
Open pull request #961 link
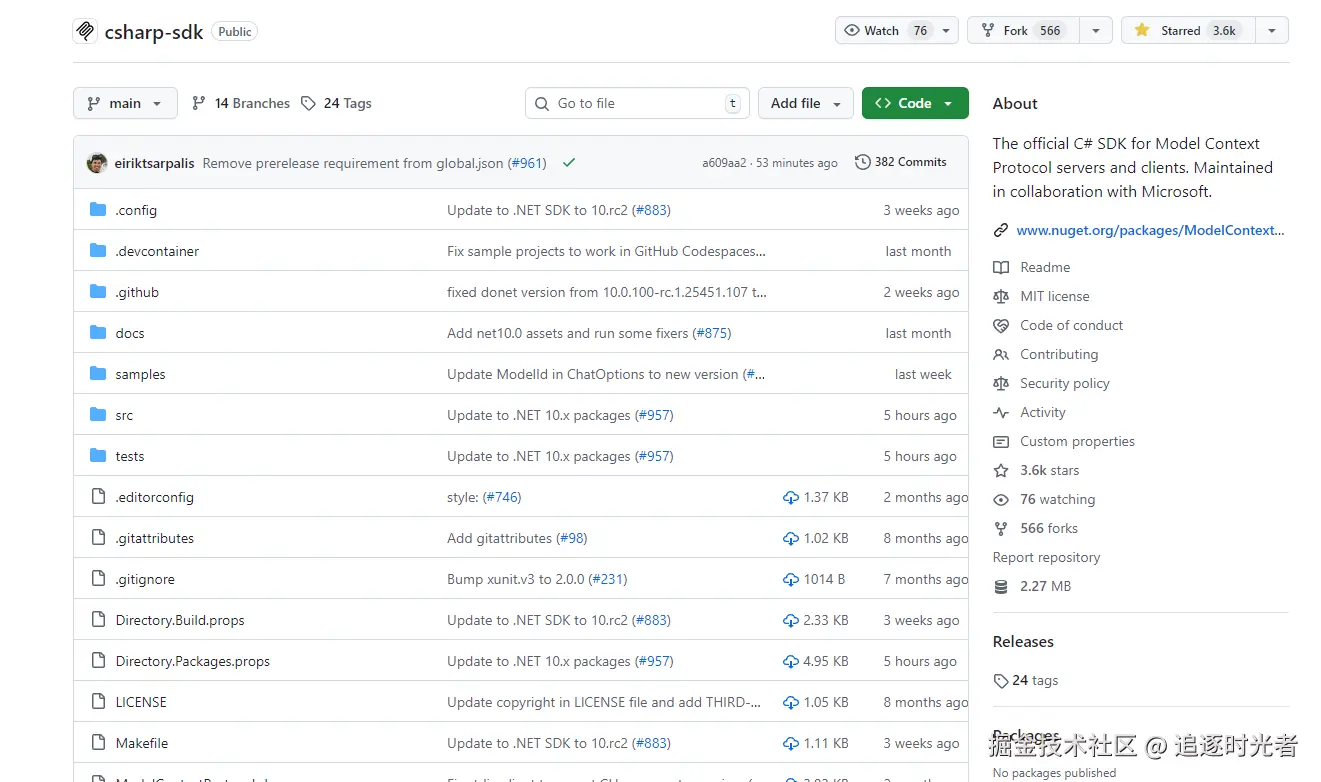pos(527,163)
